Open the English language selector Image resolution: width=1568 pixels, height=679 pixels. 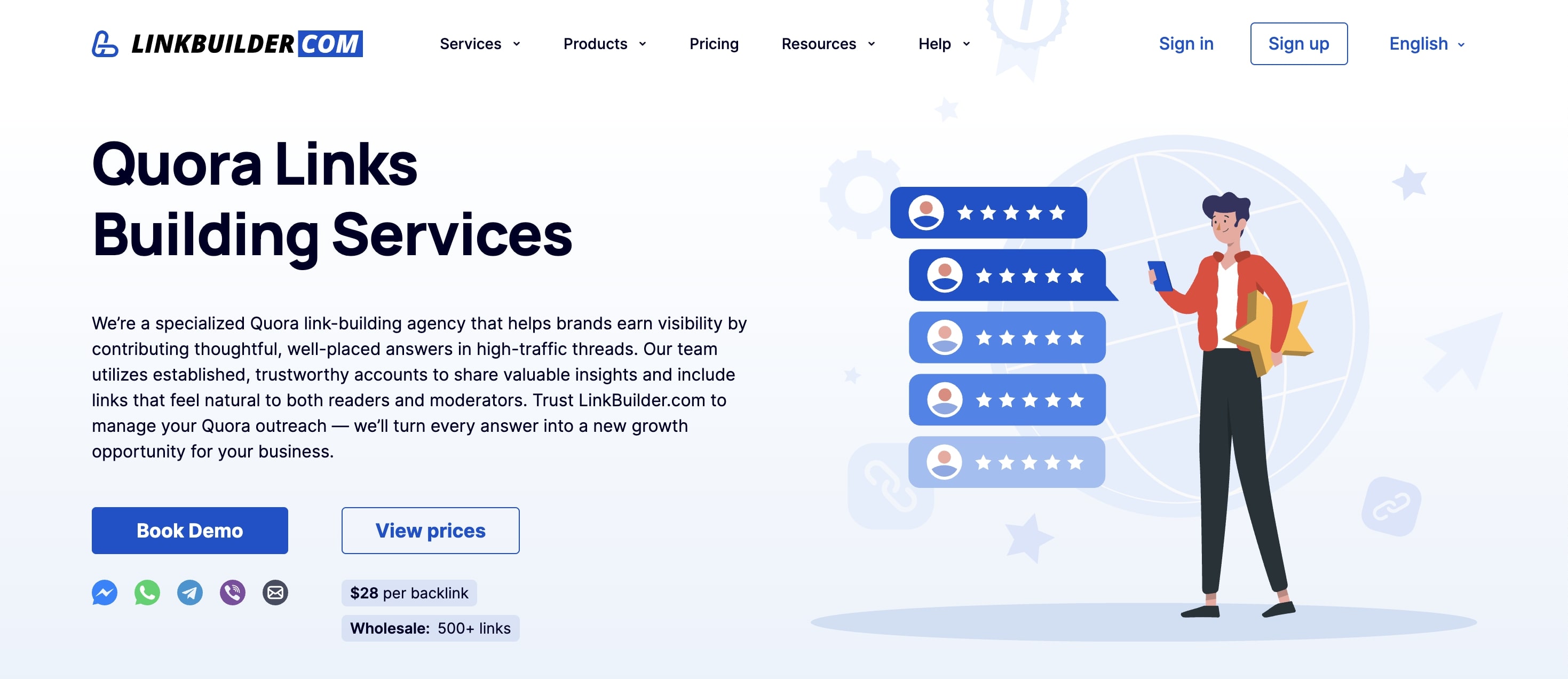[x=1426, y=44]
